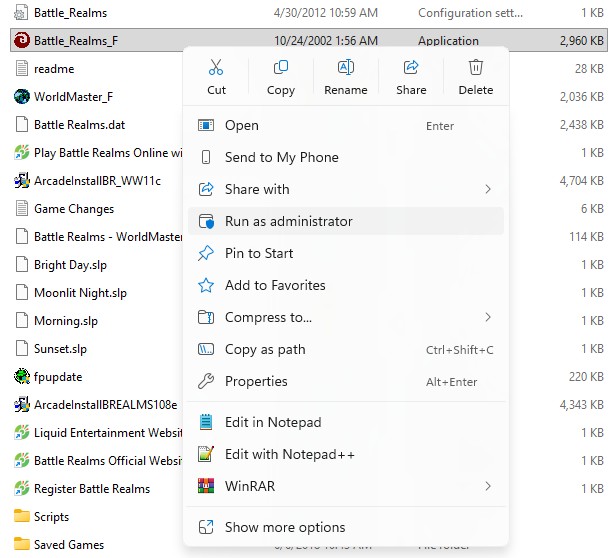Select the Battle Realms.dat file name
Viewport: 616px width, 558px height.
pos(79,125)
